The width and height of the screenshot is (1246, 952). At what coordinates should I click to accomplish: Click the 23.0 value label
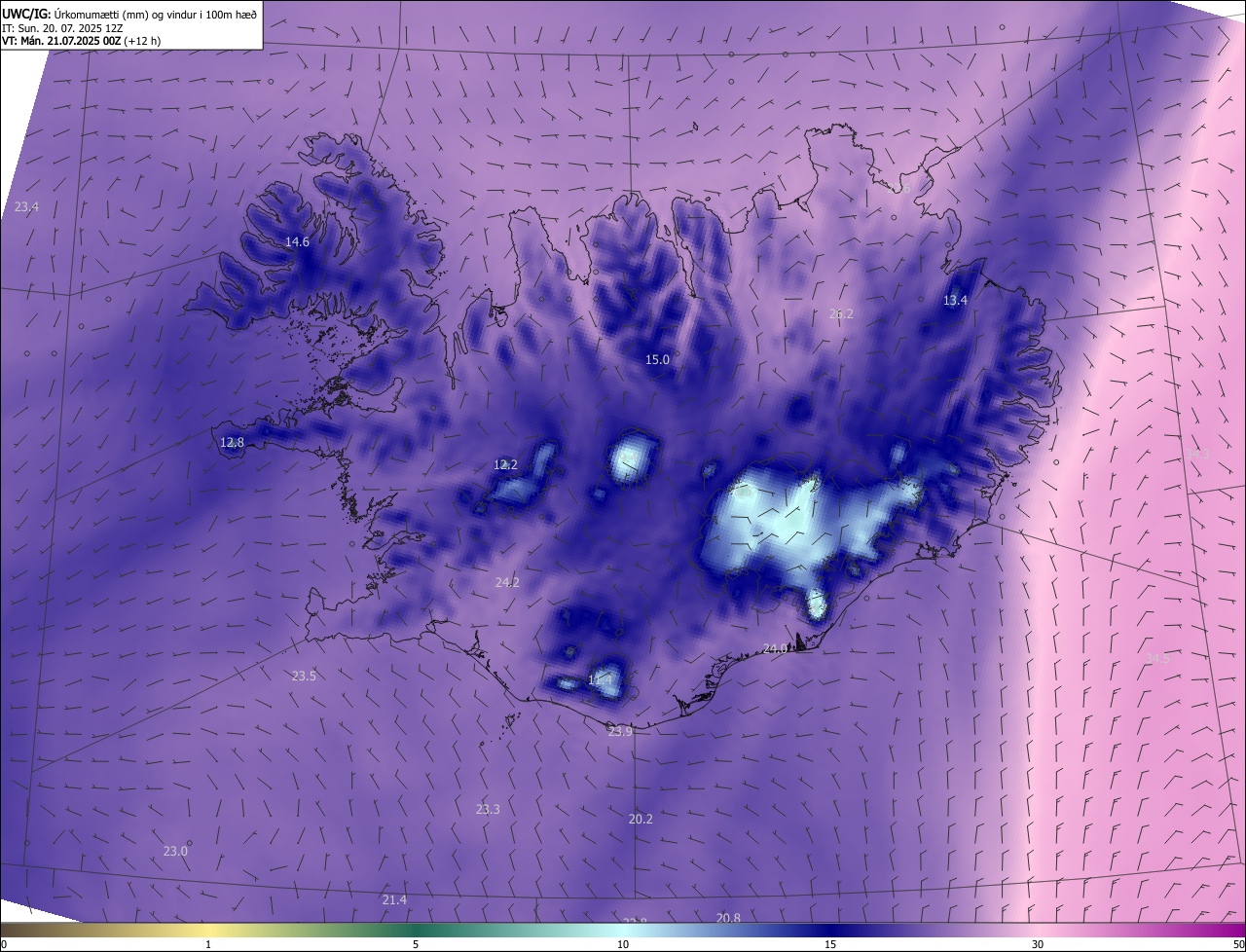[x=175, y=851]
